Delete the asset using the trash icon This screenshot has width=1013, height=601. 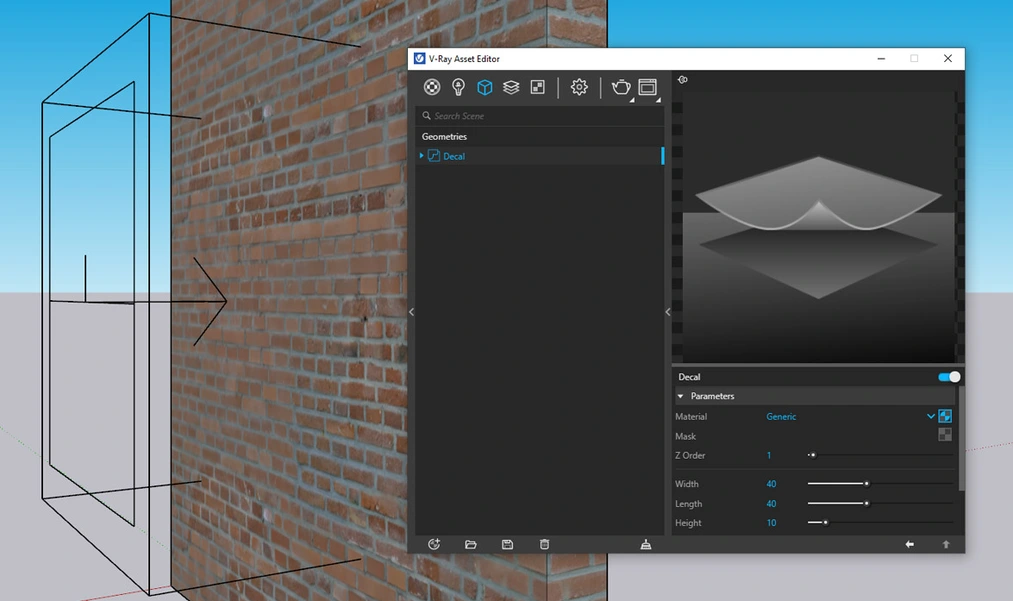pos(543,544)
